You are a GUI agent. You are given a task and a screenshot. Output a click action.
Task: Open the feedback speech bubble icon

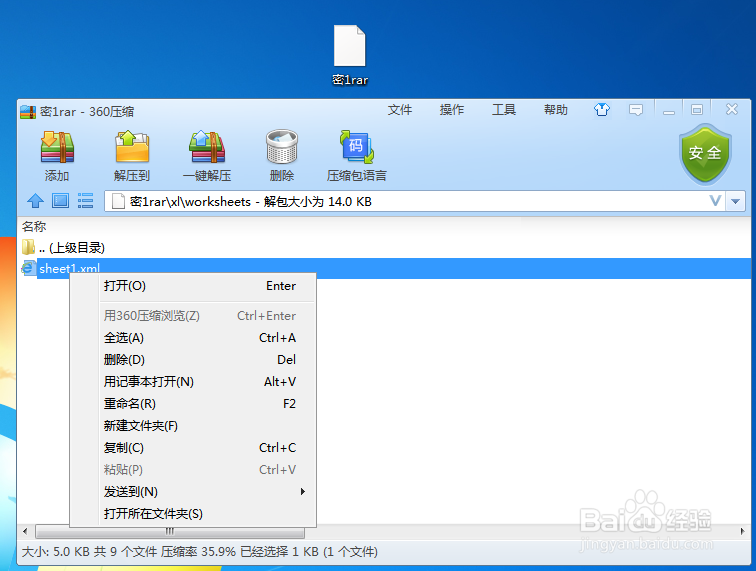636,110
